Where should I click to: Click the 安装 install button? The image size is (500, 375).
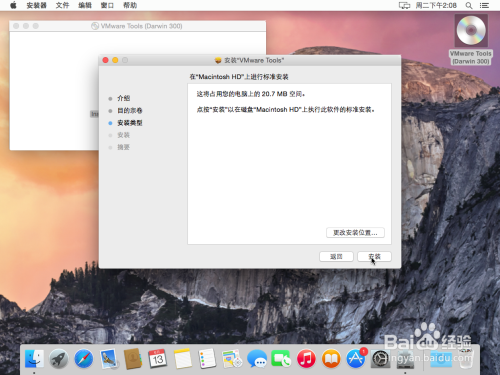[x=374, y=256]
